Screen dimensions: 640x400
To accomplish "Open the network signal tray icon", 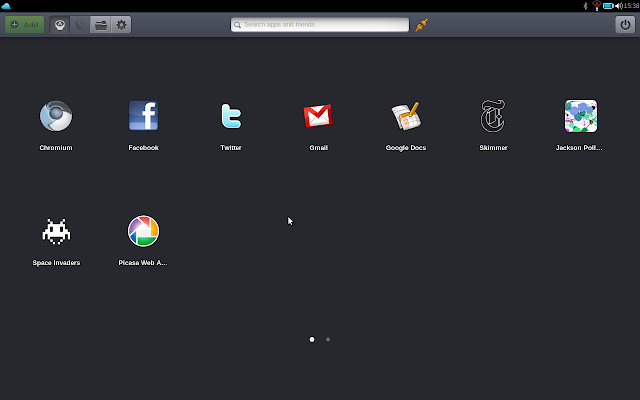I will pyautogui.click(x=596, y=6).
